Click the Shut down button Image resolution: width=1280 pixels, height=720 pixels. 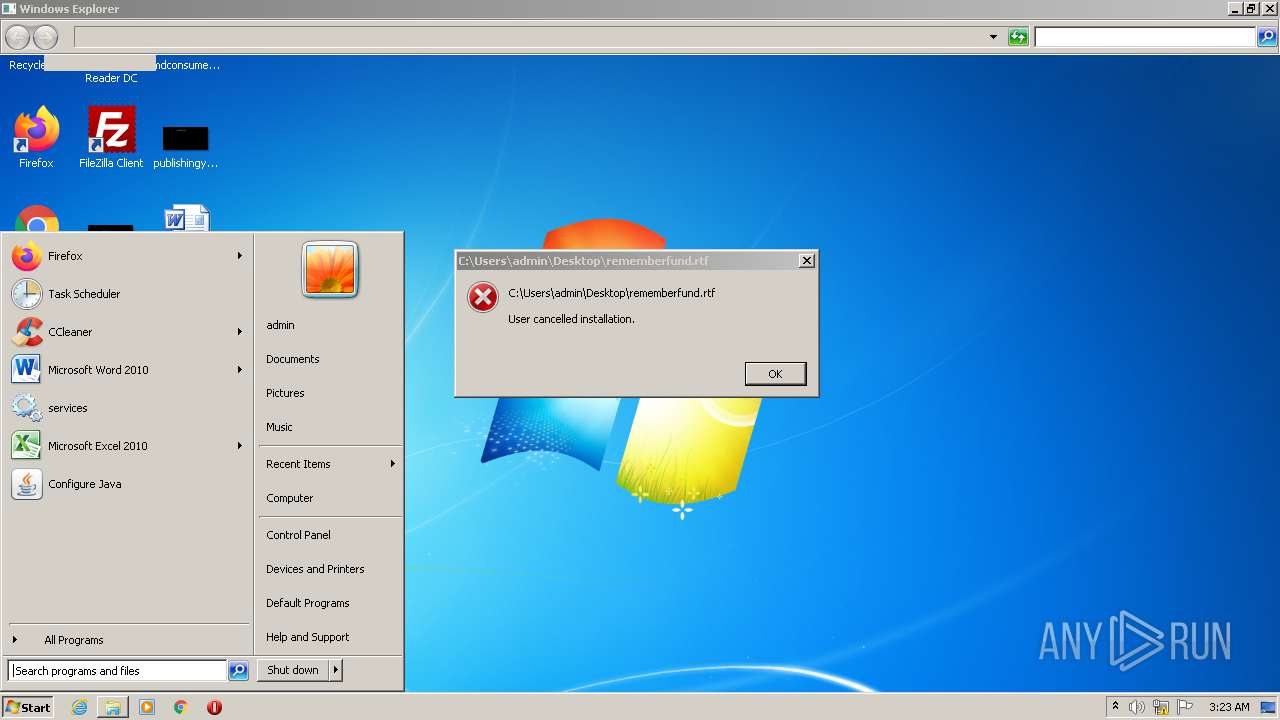[293, 670]
